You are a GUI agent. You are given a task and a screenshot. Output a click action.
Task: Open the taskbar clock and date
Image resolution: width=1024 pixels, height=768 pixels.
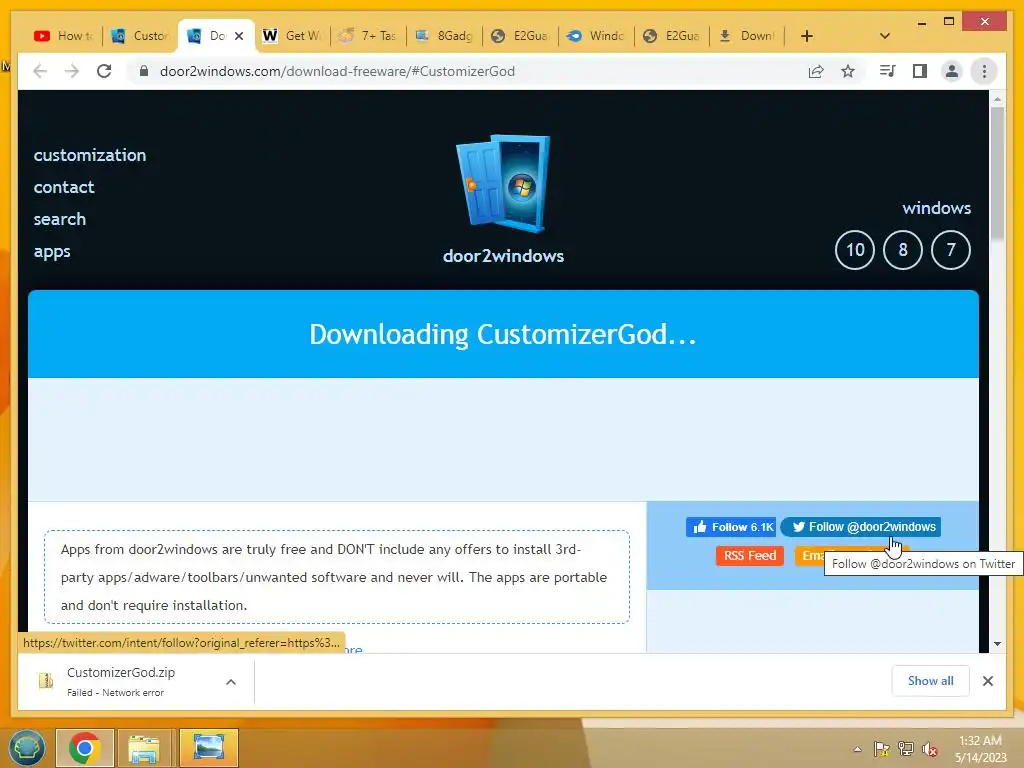tap(980, 749)
